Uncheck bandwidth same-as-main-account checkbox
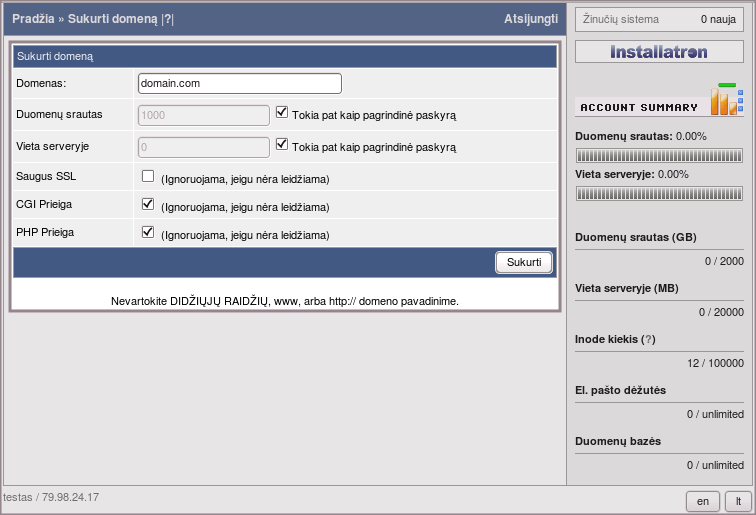Viewport: 756px width, 515px height. tap(282, 114)
